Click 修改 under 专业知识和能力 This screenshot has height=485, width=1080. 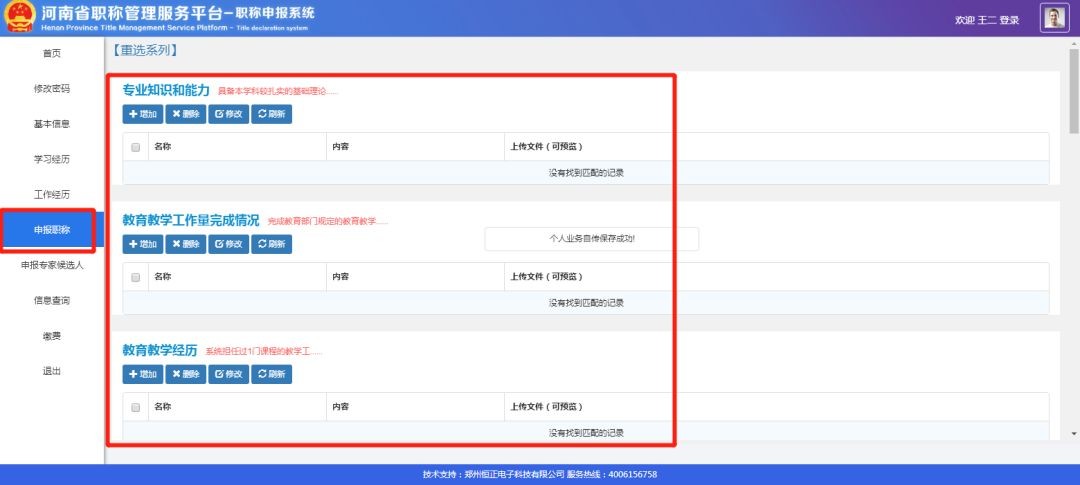coord(228,114)
